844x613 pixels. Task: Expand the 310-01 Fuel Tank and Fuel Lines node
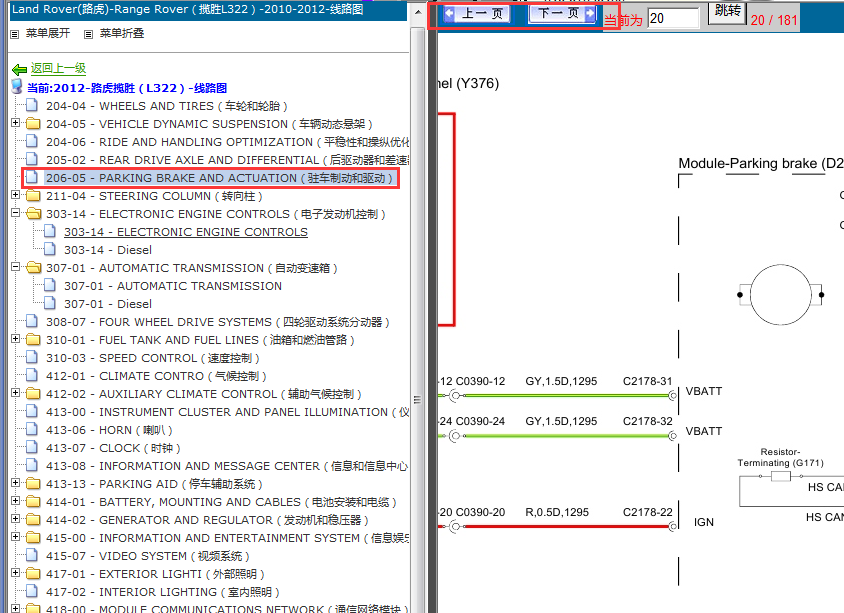pyautogui.click(x=16, y=339)
